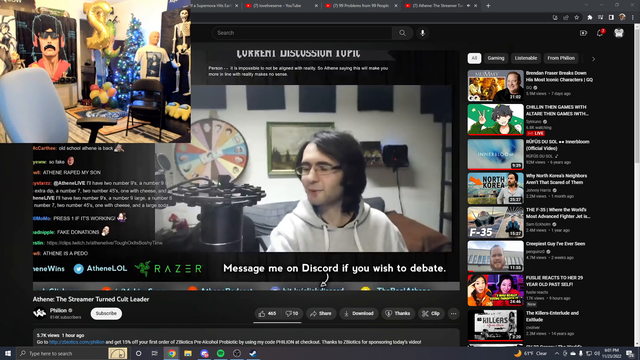This screenshot has height=360, width=640.
Task: Dislike the video with thumbs down
Action: [x=292, y=313]
